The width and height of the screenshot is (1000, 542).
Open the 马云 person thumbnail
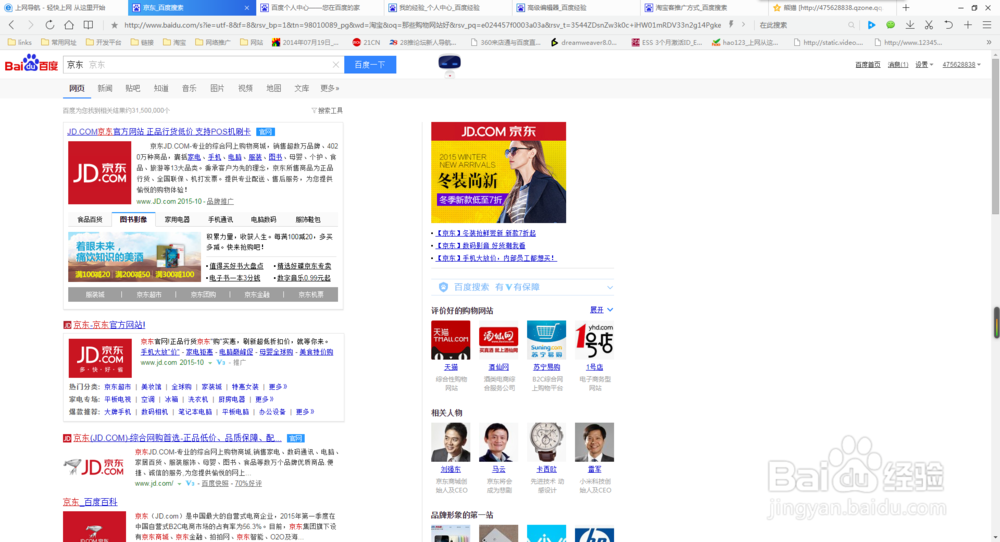tap(498, 442)
